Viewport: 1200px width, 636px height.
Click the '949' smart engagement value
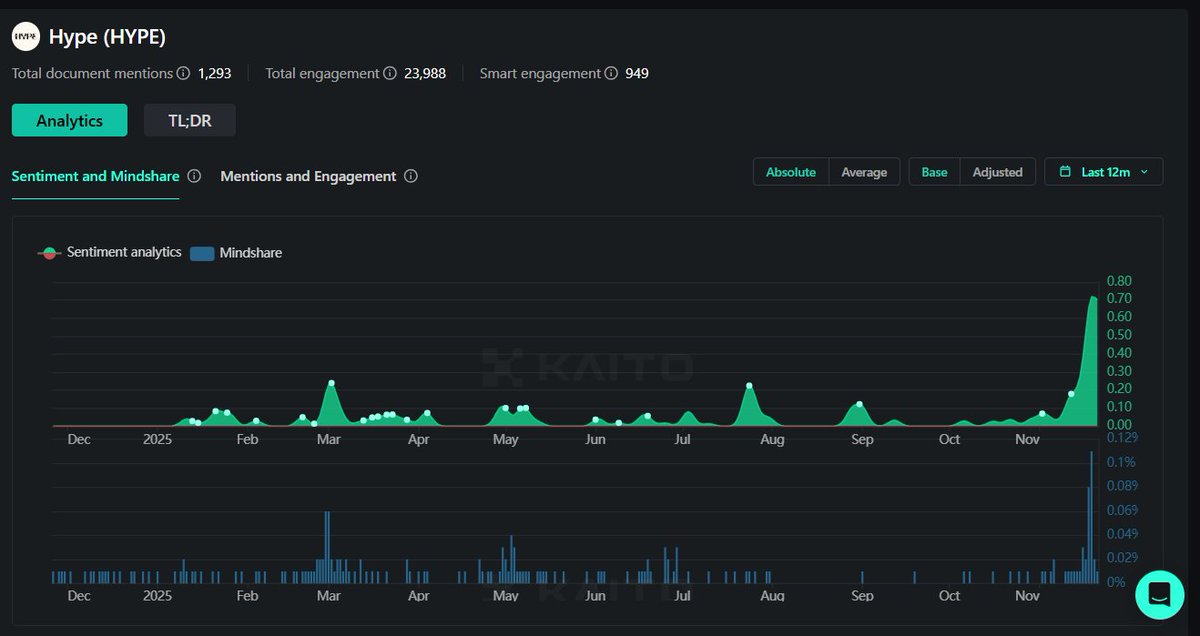click(x=637, y=73)
